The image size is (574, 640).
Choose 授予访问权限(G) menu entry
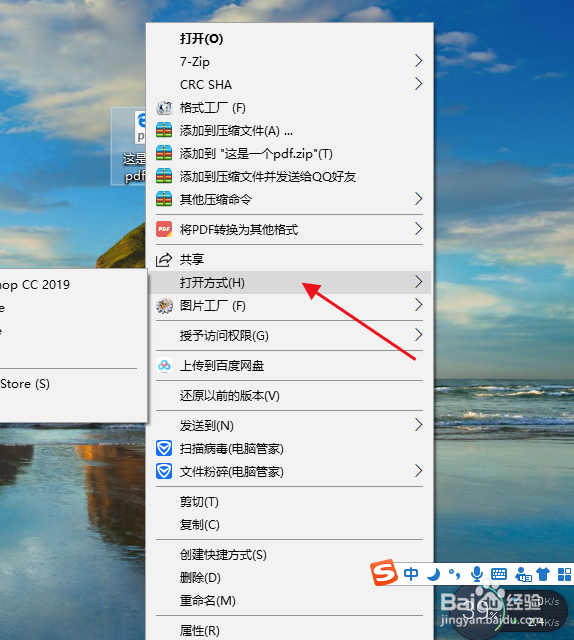tap(289, 336)
